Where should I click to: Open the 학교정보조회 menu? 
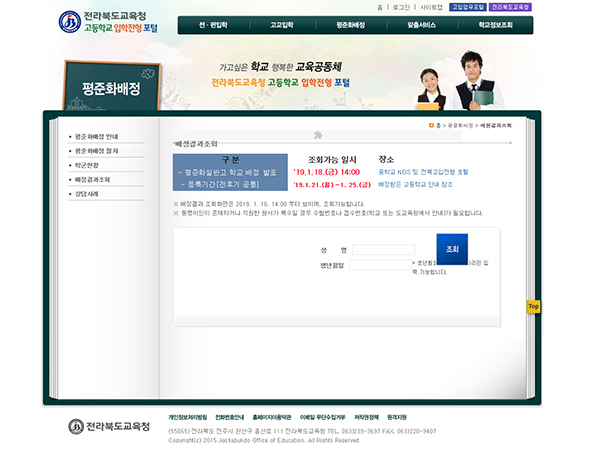[x=497, y=24]
